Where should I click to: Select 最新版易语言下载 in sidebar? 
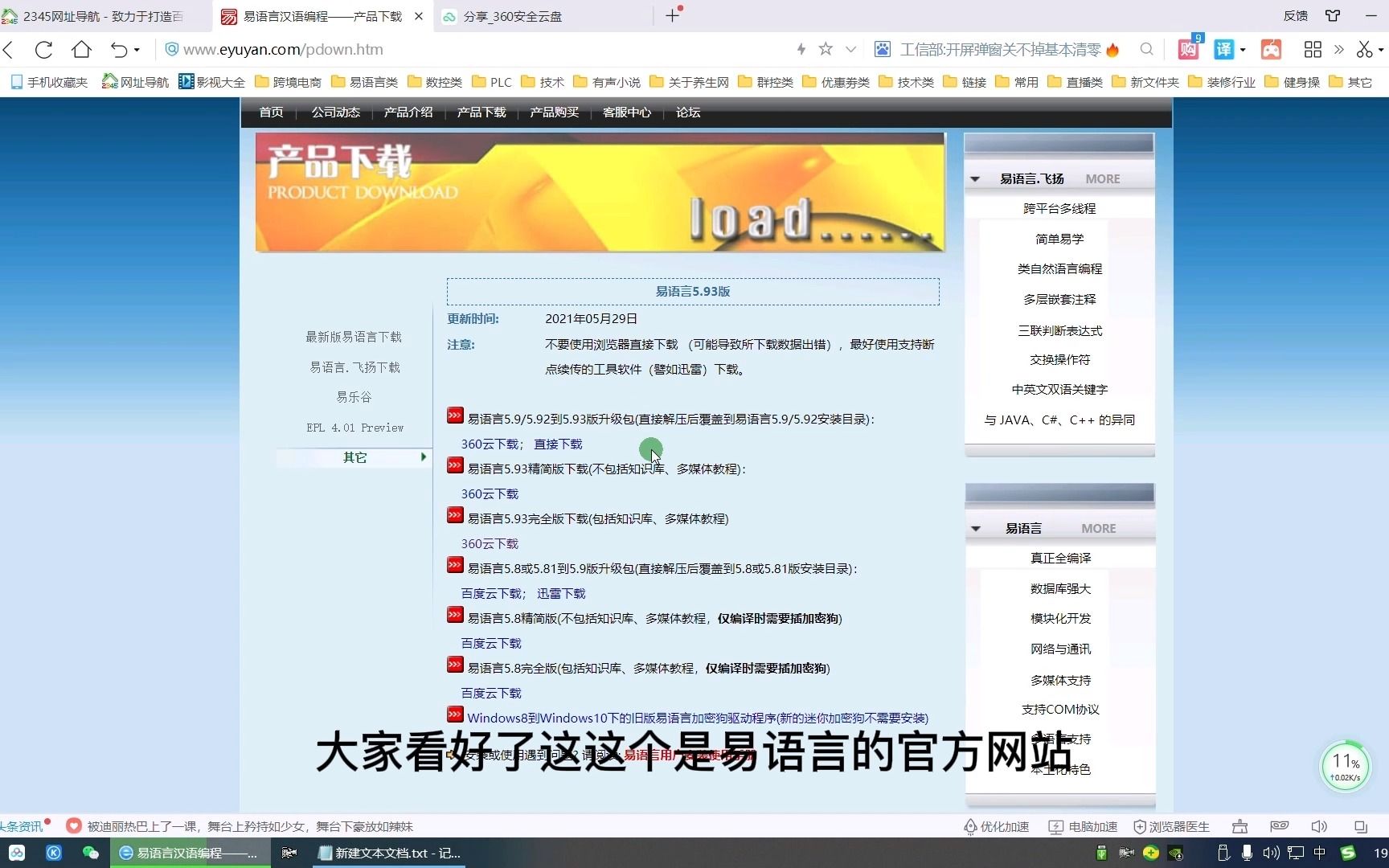point(354,337)
